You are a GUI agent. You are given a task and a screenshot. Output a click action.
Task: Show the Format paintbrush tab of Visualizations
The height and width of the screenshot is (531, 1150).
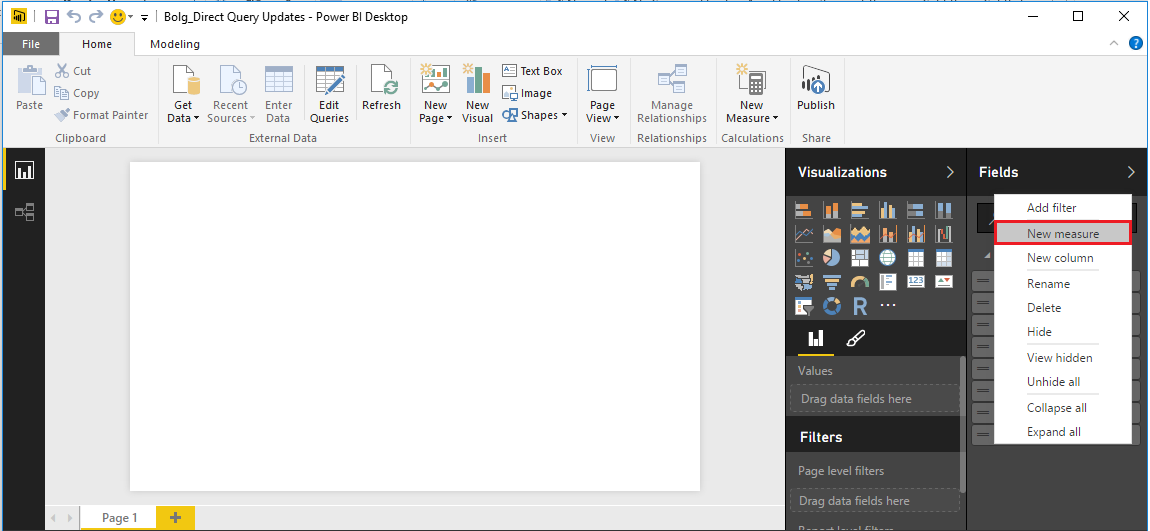(855, 338)
